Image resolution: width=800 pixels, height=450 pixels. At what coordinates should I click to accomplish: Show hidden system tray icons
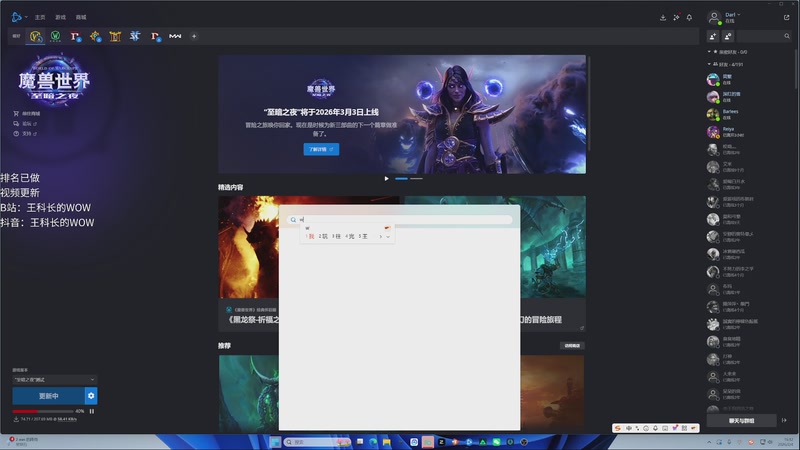[x=709, y=442]
